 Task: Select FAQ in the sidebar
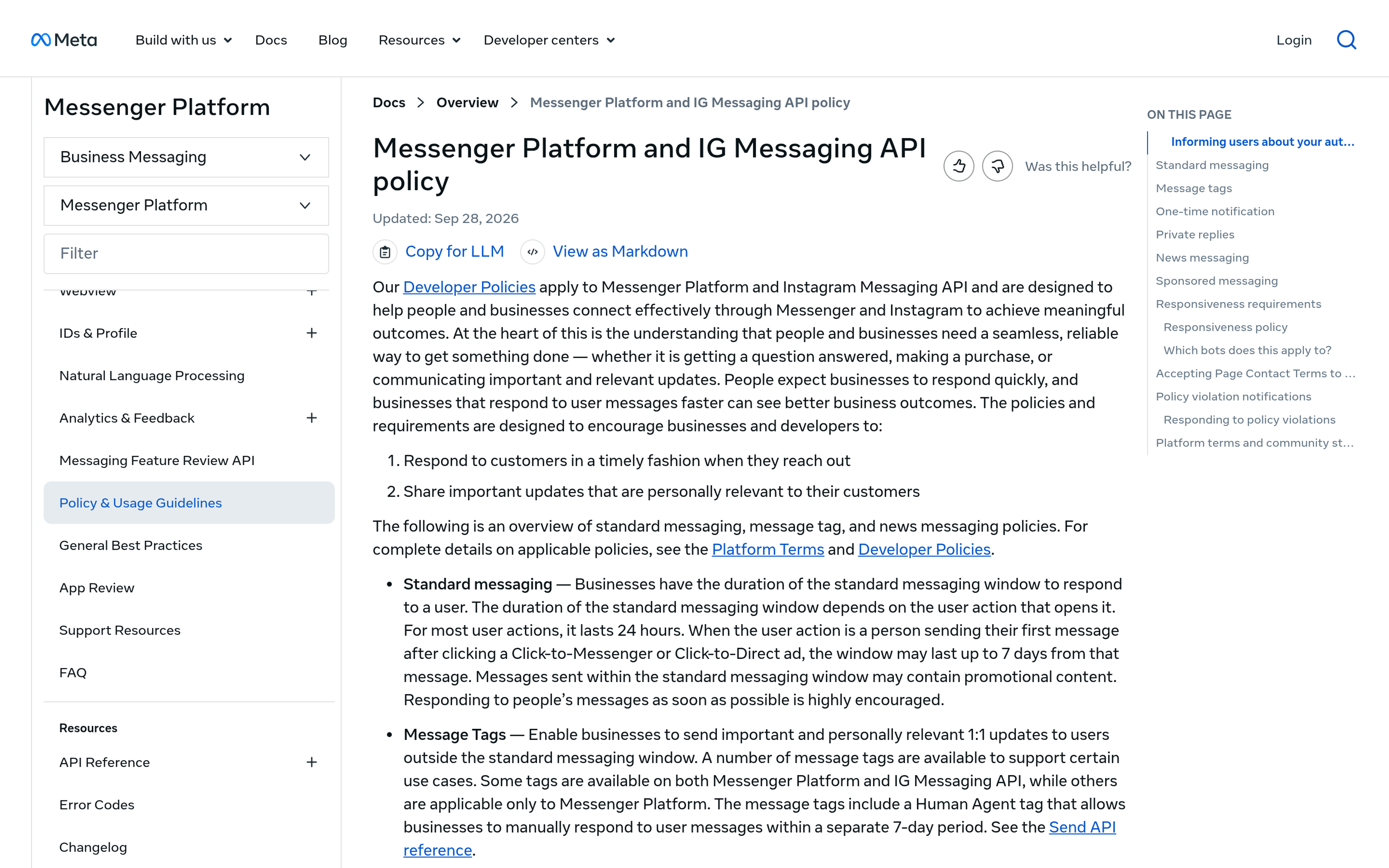[x=73, y=673]
